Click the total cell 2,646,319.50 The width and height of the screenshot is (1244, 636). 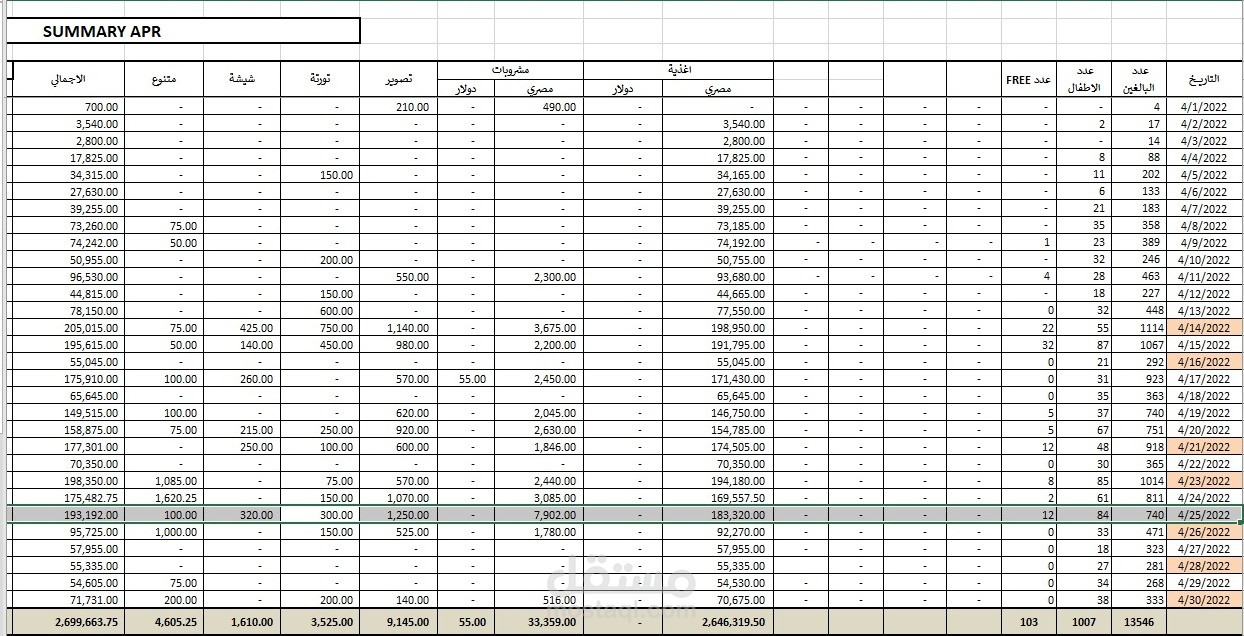pos(718,621)
